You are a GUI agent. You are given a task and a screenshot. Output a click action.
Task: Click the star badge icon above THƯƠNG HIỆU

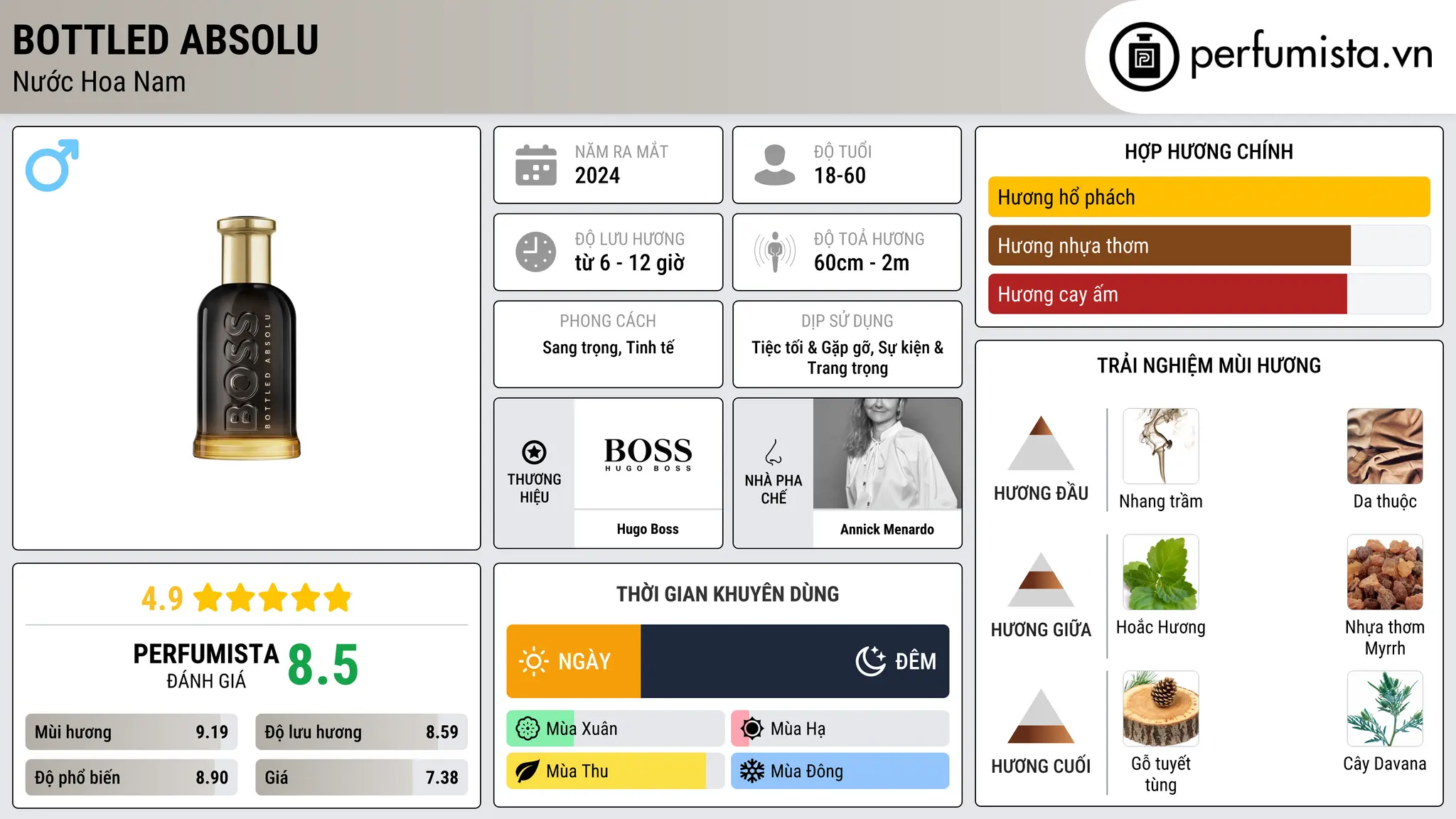(534, 452)
